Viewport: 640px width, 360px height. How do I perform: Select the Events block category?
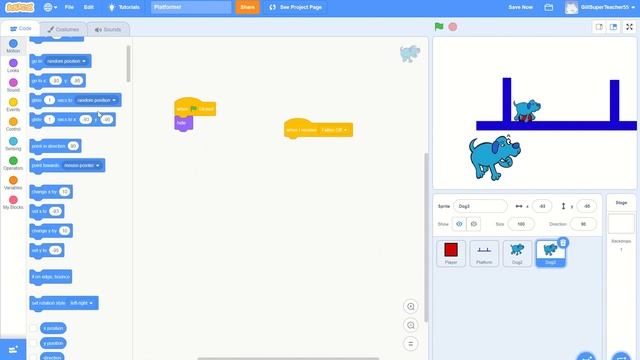pyautogui.click(x=13, y=104)
